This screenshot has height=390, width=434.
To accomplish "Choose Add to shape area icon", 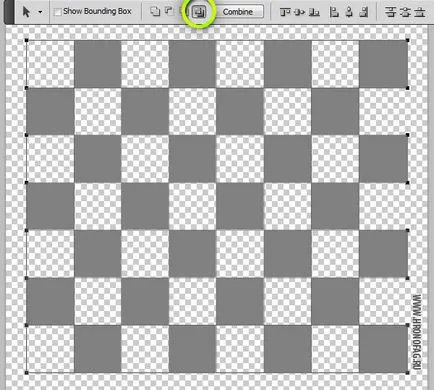I will click(155, 12).
